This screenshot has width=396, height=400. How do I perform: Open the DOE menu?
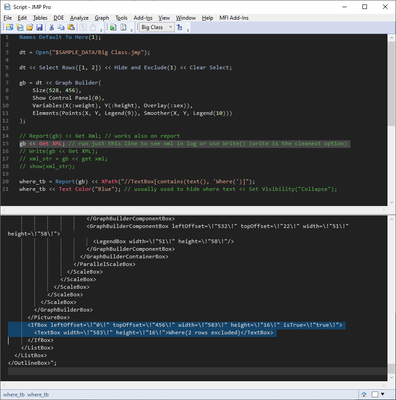(x=59, y=18)
